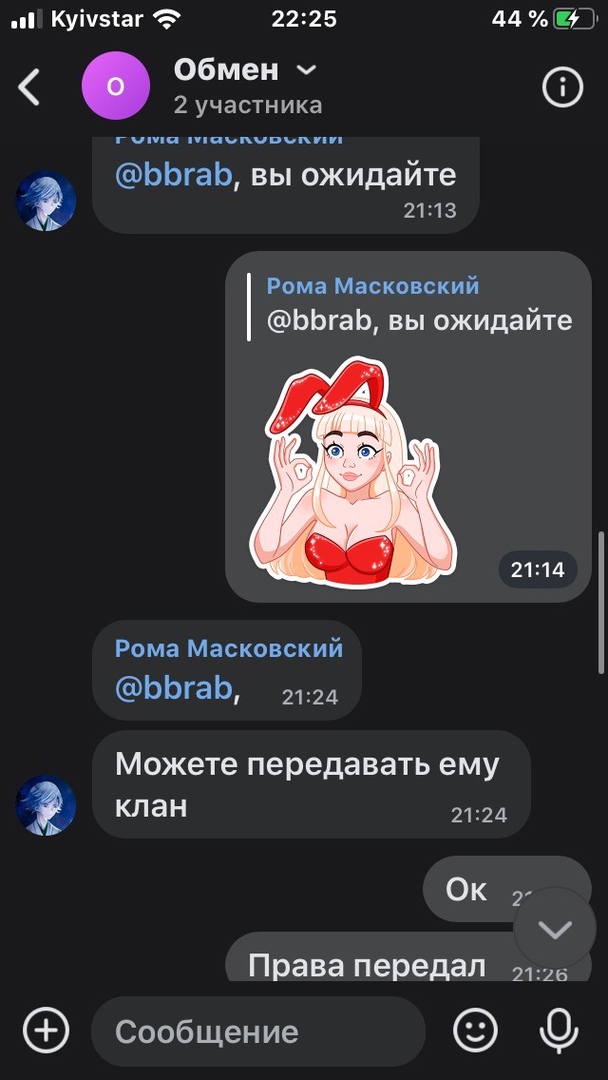Click the chat scrollbar on right edge
608x1080 pixels.
(x=602, y=602)
